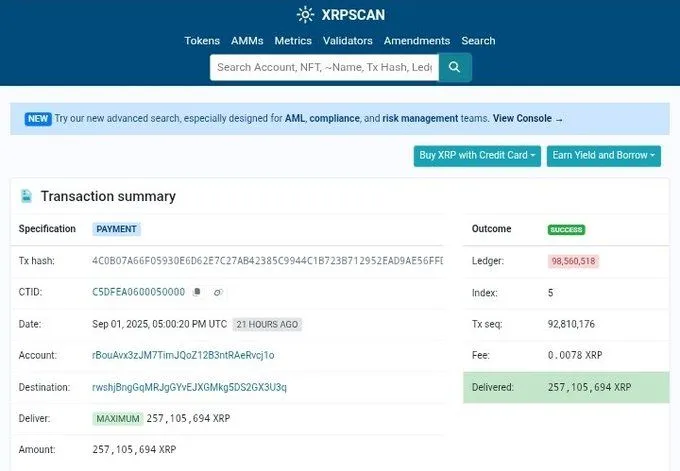The width and height of the screenshot is (680, 471).
Task: Click the Amount 257,105,694 XRP value
Action: tap(134, 450)
